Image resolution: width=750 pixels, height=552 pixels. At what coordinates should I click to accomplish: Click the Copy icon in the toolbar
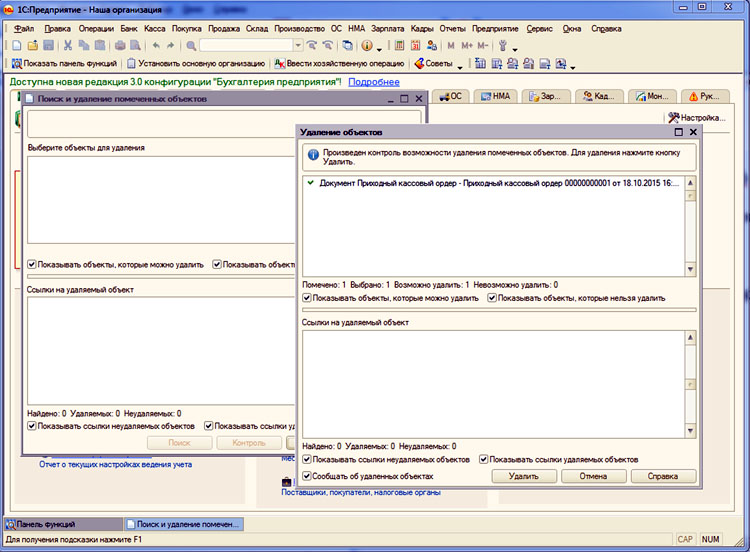click(x=84, y=45)
